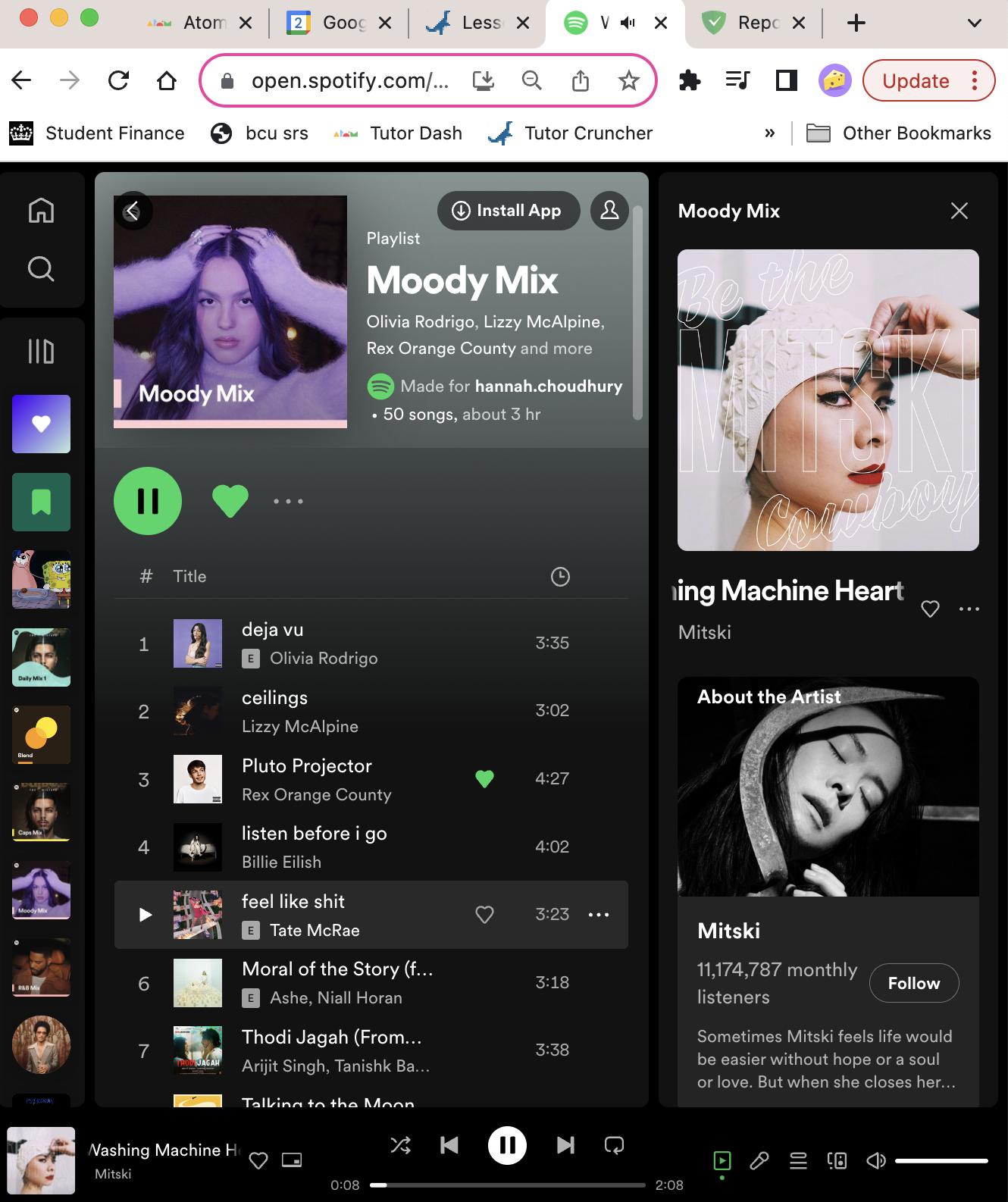Open artist Tate McRae link
Image resolution: width=1008 pixels, height=1202 pixels.
315,930
